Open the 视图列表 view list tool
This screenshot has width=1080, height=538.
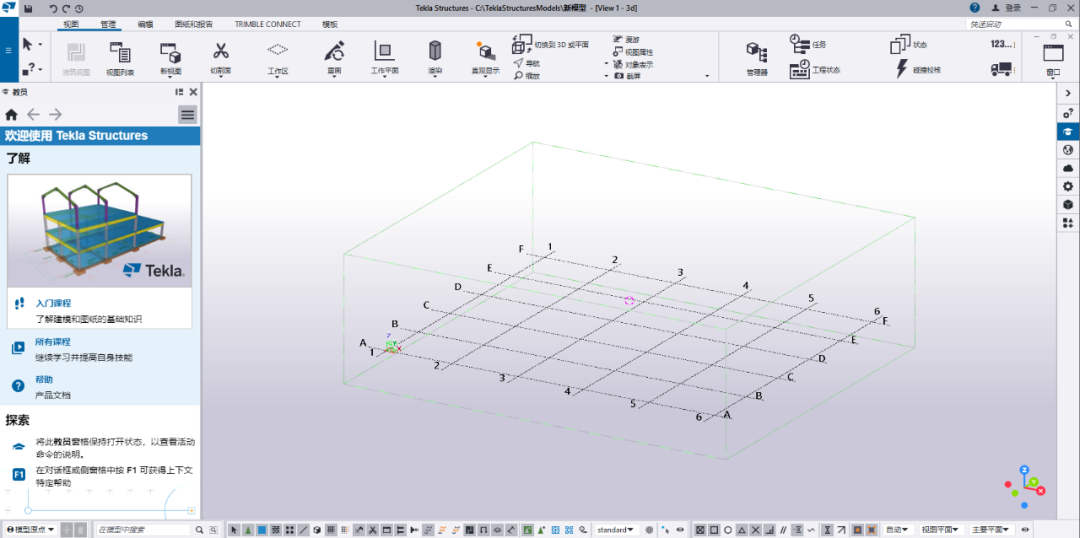click(x=120, y=57)
